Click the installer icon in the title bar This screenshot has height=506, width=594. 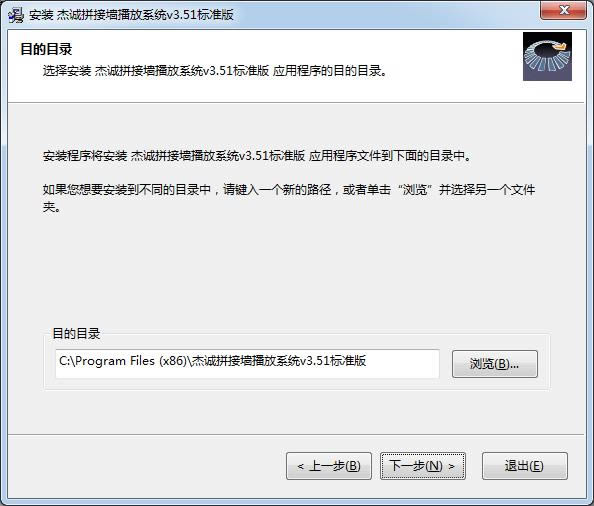(x=16, y=15)
